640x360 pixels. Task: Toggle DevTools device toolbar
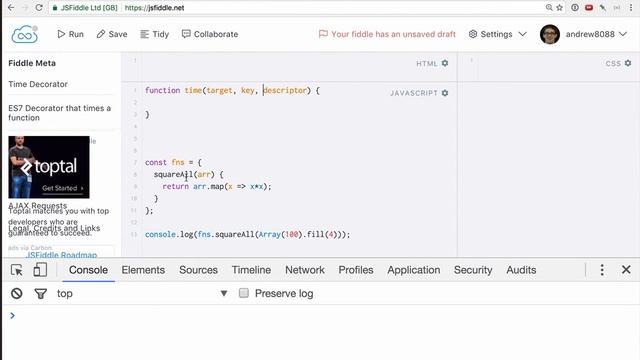tap(40, 270)
